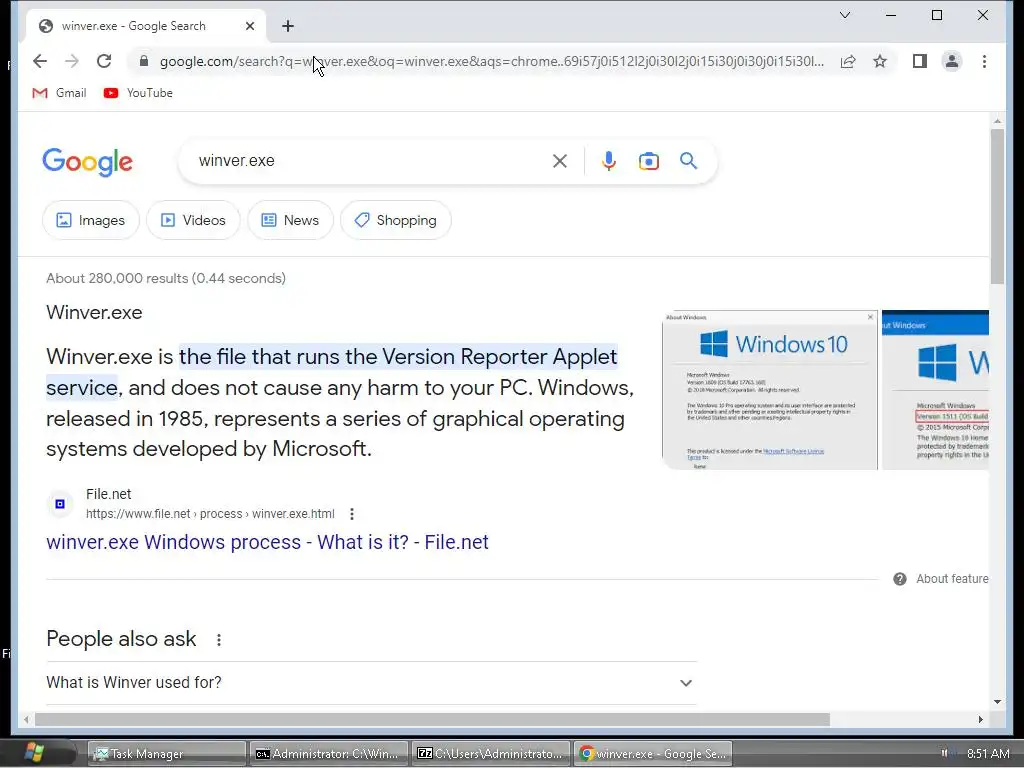
Task: Open the winver.exe Windows process File.net link
Action: (267, 542)
